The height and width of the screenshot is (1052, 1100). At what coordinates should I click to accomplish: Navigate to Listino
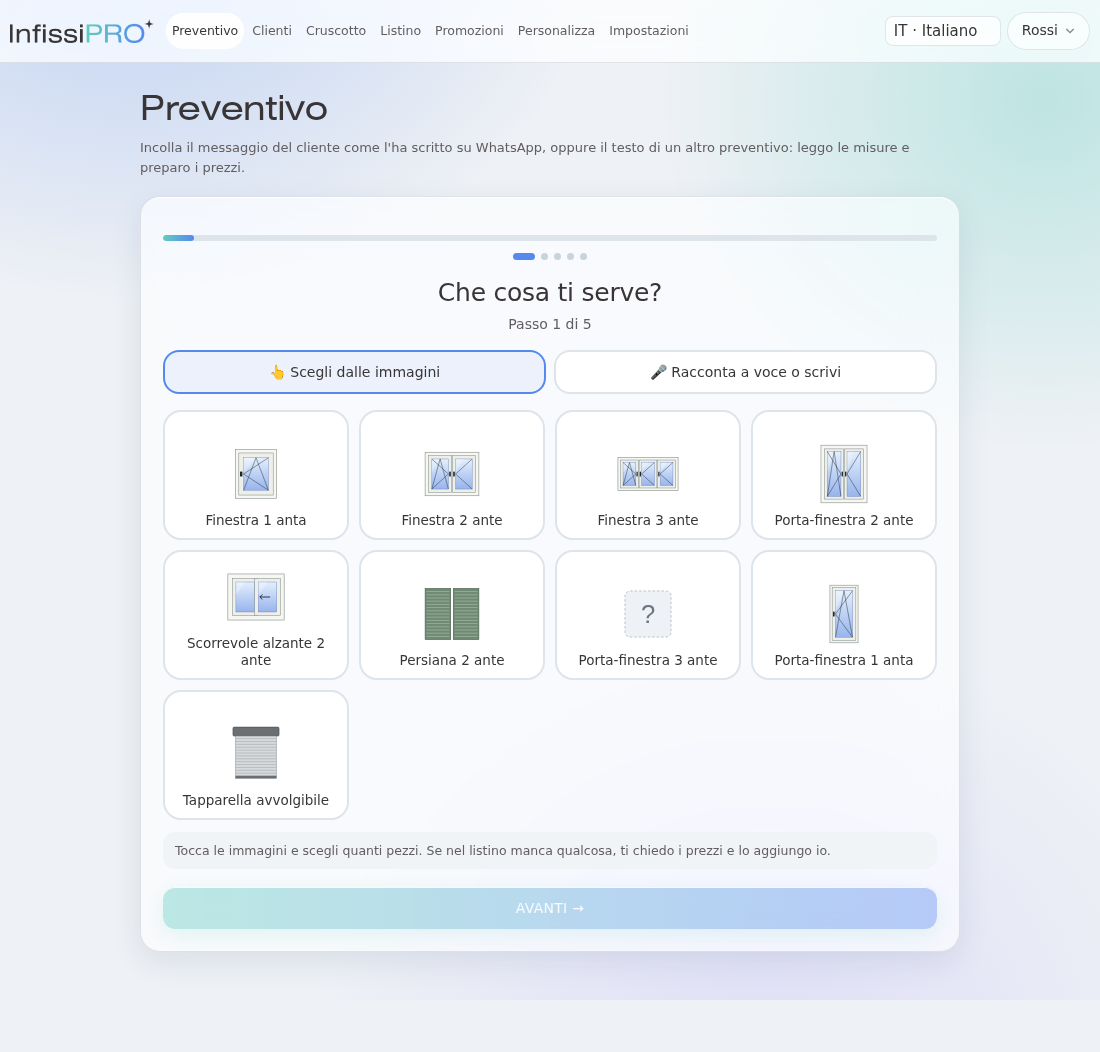pos(401,31)
